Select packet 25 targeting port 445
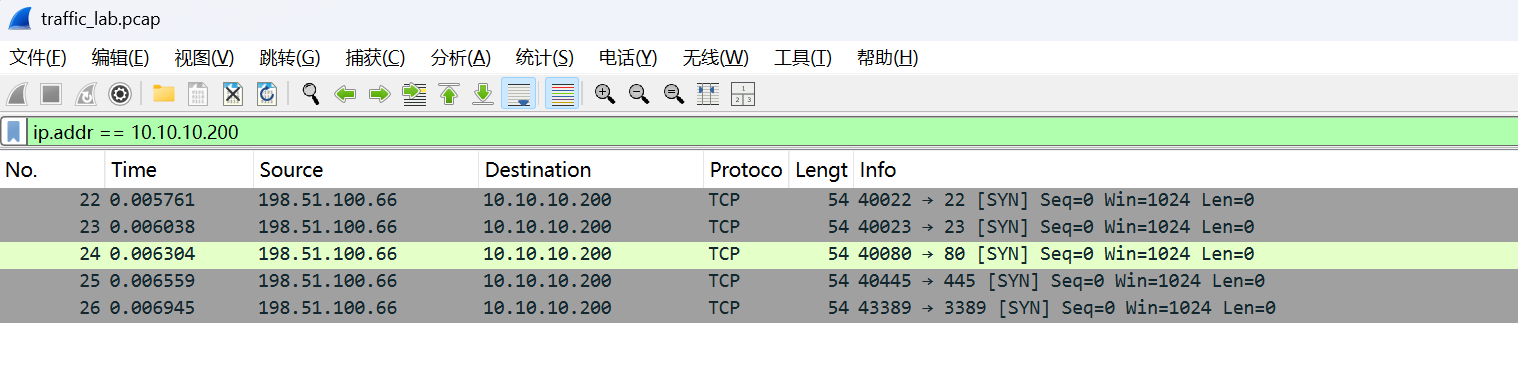1518x366 pixels. 759,281
